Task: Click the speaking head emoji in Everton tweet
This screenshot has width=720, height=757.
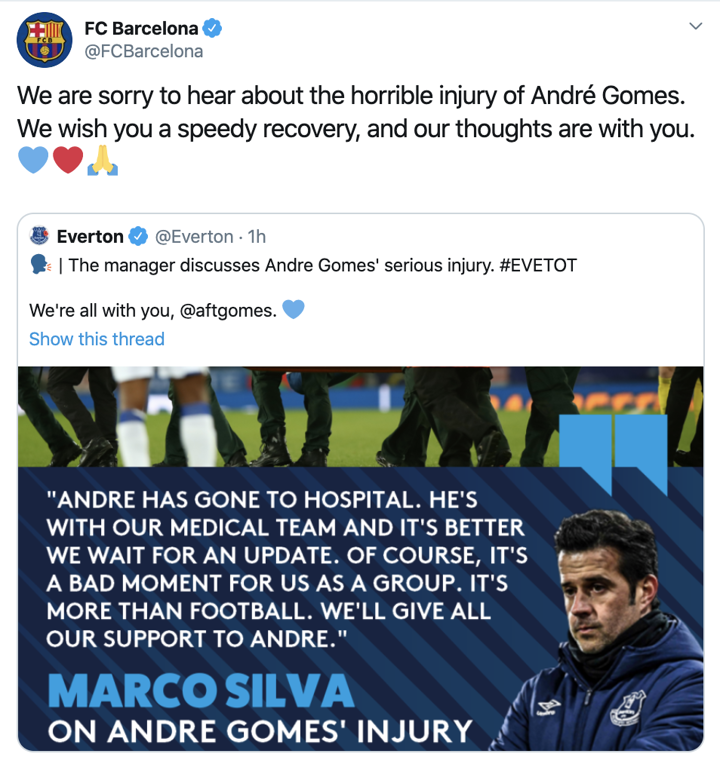Action: [40, 265]
